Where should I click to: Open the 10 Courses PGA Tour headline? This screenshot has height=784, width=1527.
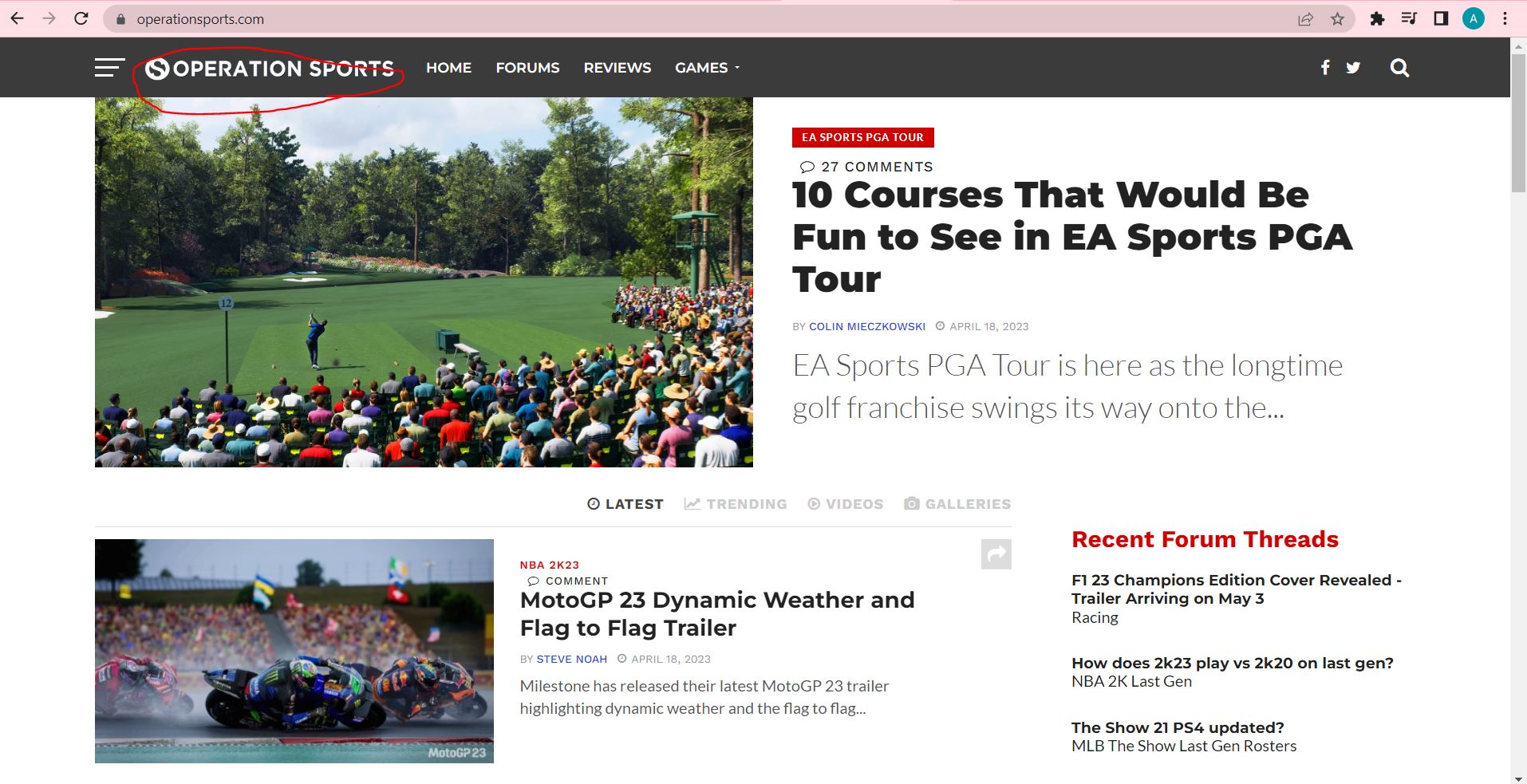coord(1072,237)
